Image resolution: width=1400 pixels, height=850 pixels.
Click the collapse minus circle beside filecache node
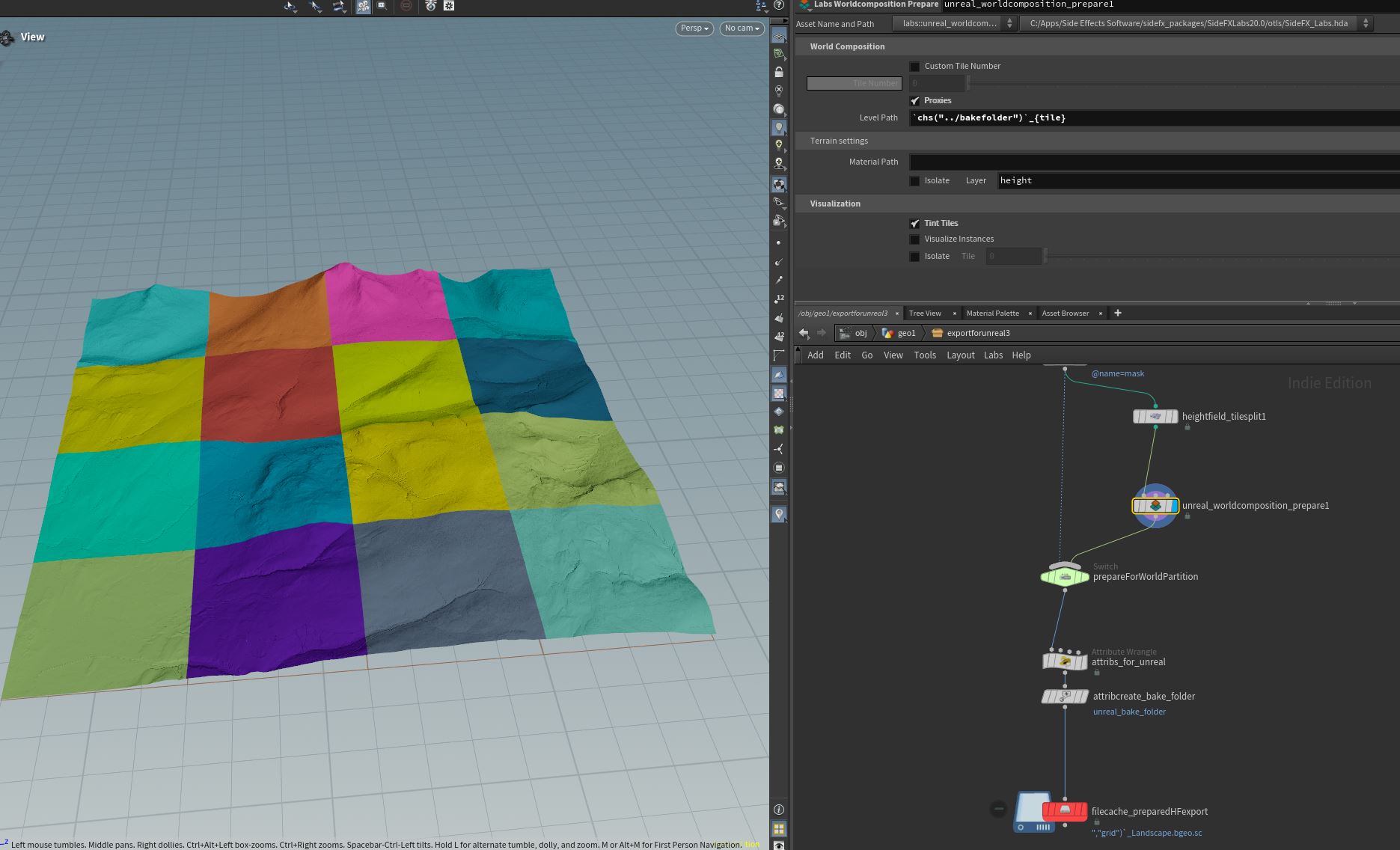tap(999, 808)
